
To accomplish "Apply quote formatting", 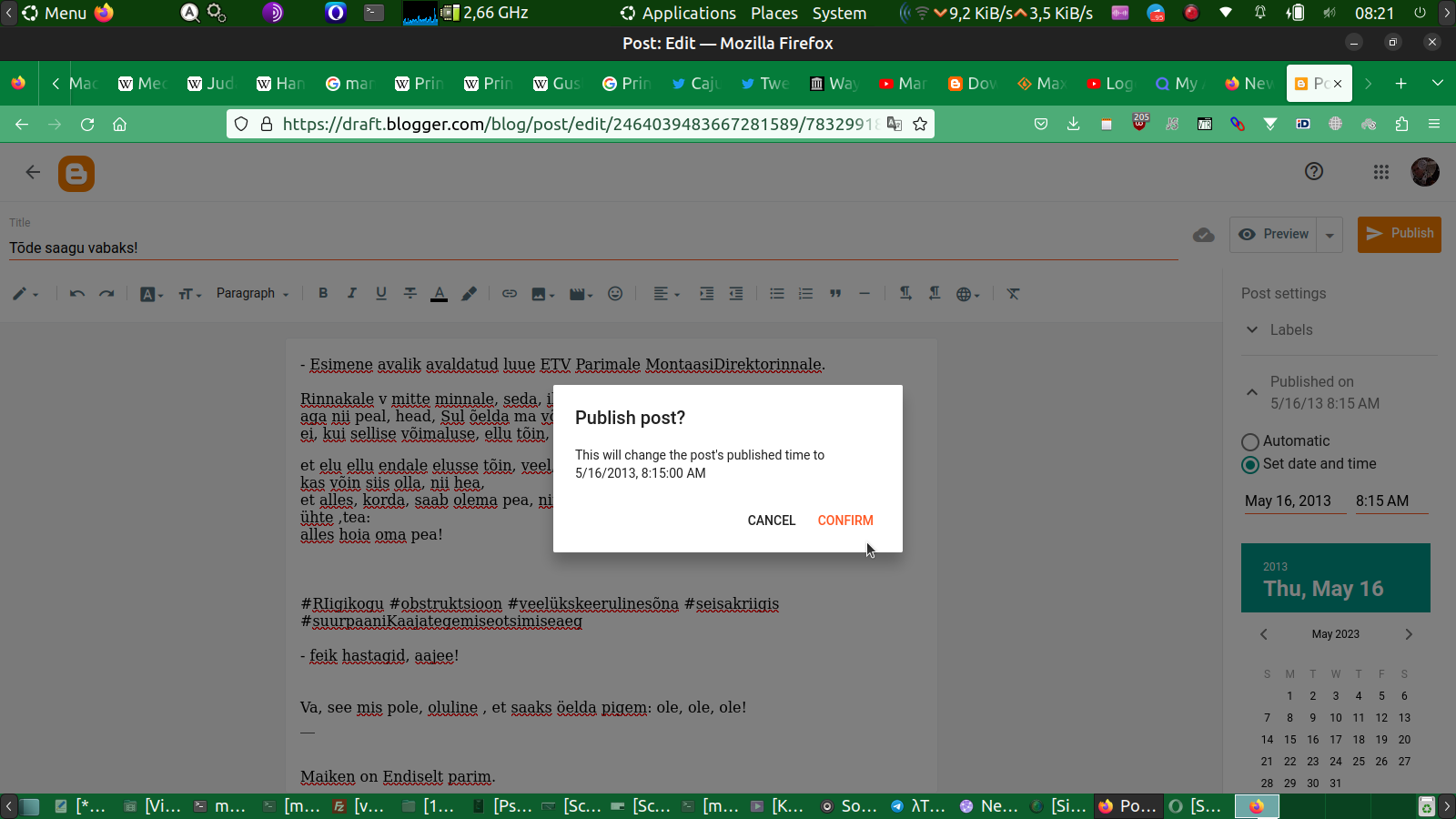I will tap(835, 293).
